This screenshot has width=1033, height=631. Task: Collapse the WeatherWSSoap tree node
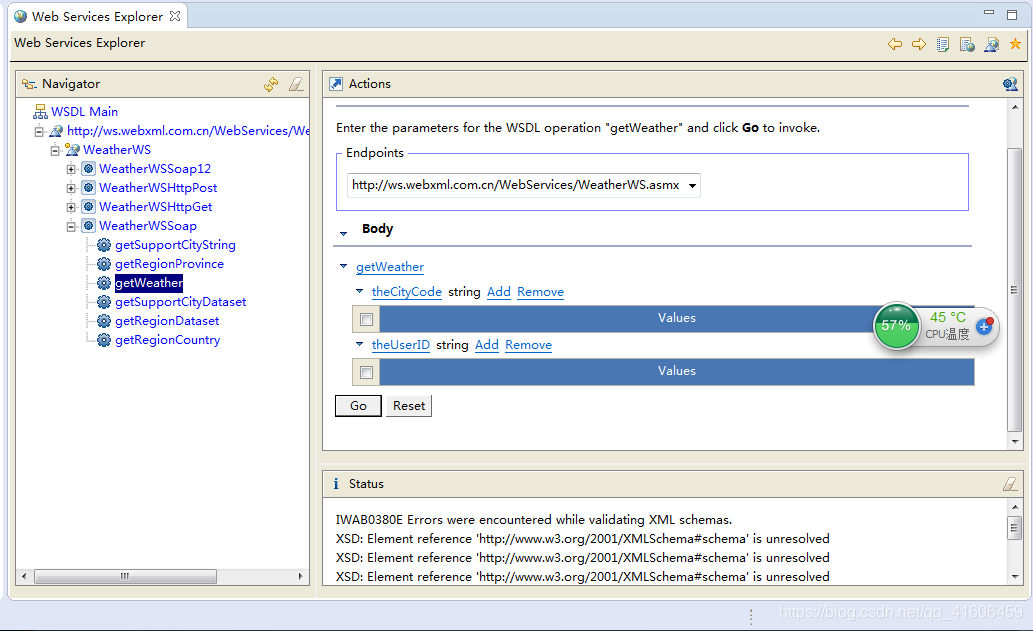(71, 227)
